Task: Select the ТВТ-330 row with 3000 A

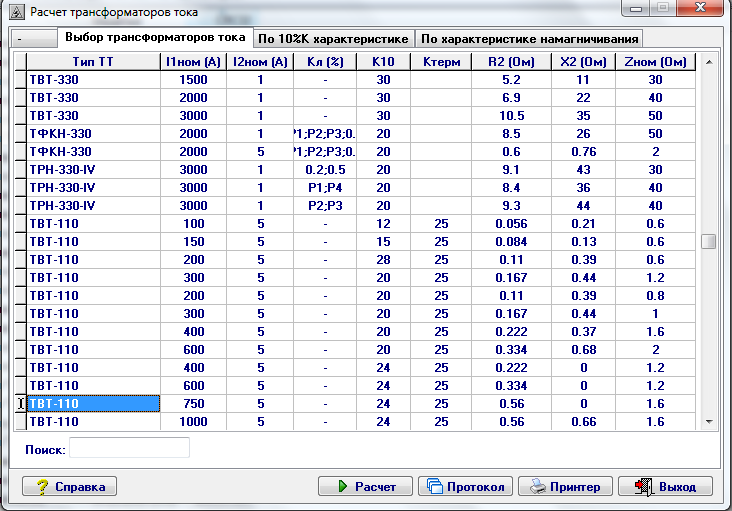Action: (x=355, y=116)
